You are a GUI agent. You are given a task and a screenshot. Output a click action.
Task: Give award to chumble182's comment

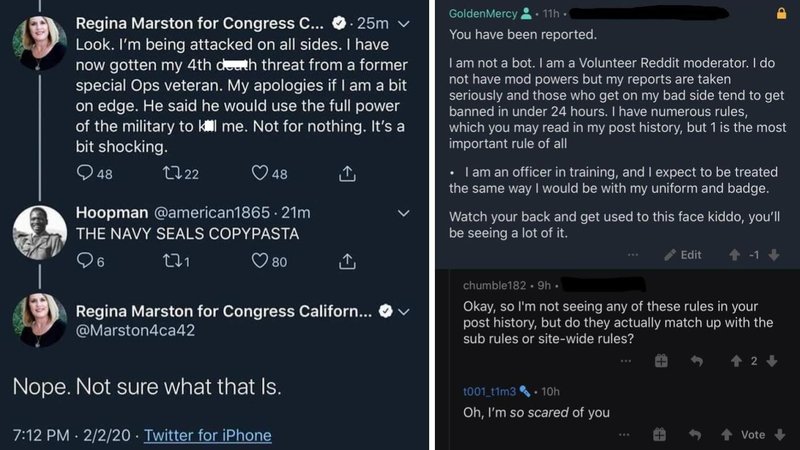point(660,360)
